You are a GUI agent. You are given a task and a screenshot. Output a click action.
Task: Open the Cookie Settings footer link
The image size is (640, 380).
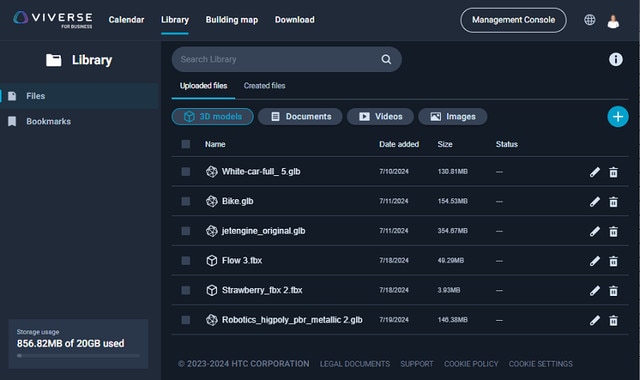coord(540,364)
